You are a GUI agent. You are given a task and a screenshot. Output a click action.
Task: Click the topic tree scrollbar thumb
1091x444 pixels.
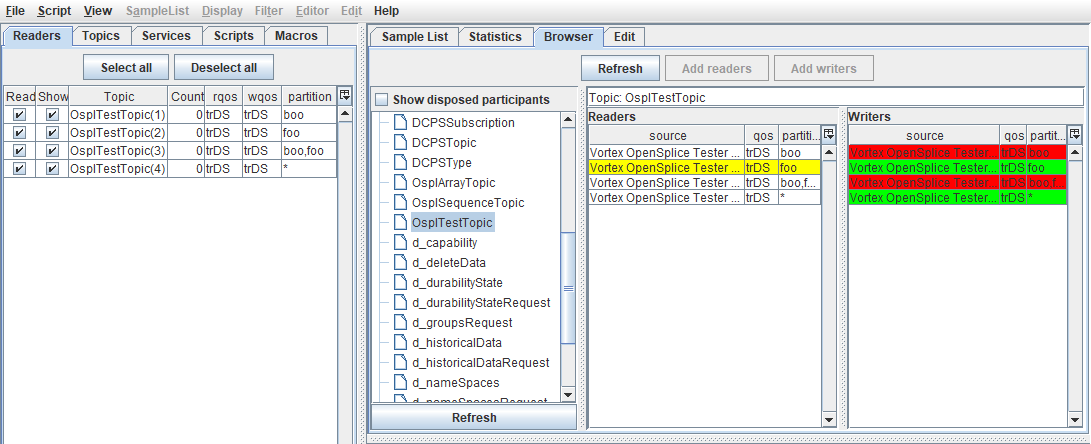click(568, 287)
